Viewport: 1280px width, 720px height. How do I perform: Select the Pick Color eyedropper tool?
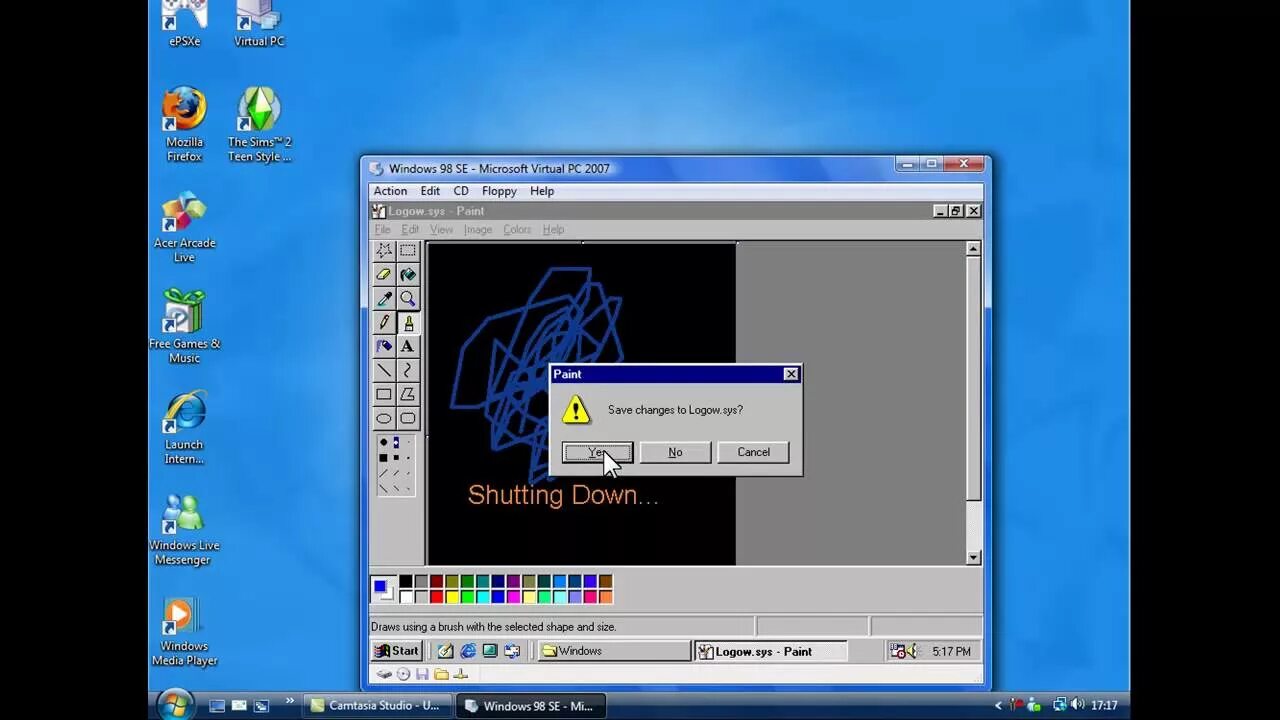click(x=384, y=298)
